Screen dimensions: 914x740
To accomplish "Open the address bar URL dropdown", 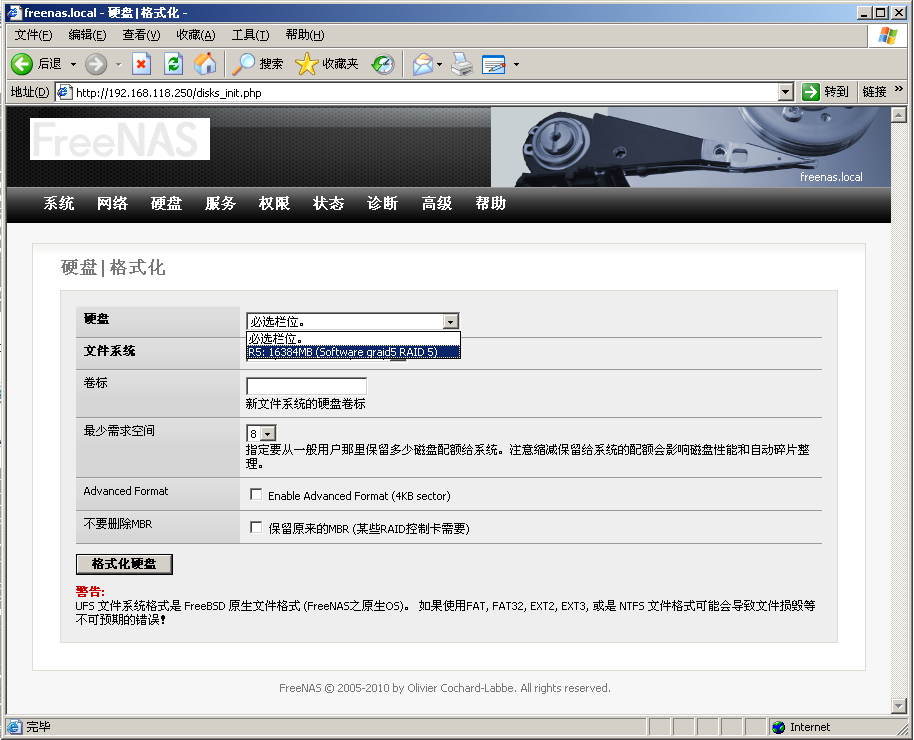I will (x=786, y=92).
